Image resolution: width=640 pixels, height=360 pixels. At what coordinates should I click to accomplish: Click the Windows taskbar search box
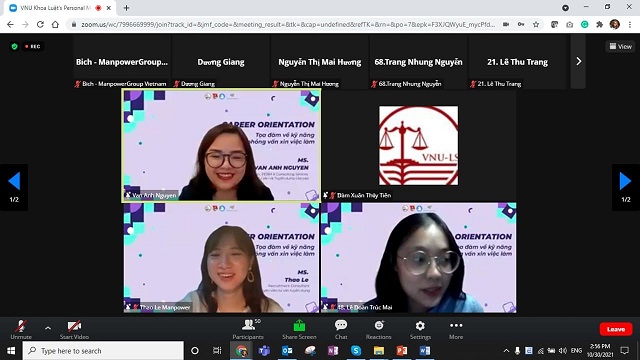click(x=103, y=351)
